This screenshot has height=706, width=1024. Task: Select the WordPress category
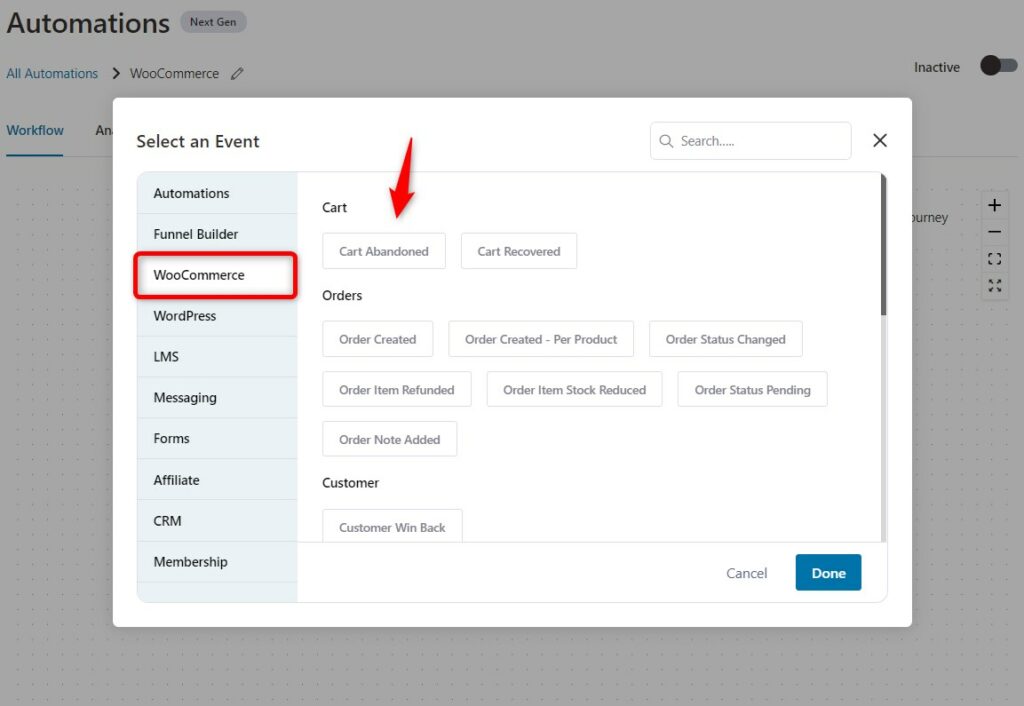217,315
